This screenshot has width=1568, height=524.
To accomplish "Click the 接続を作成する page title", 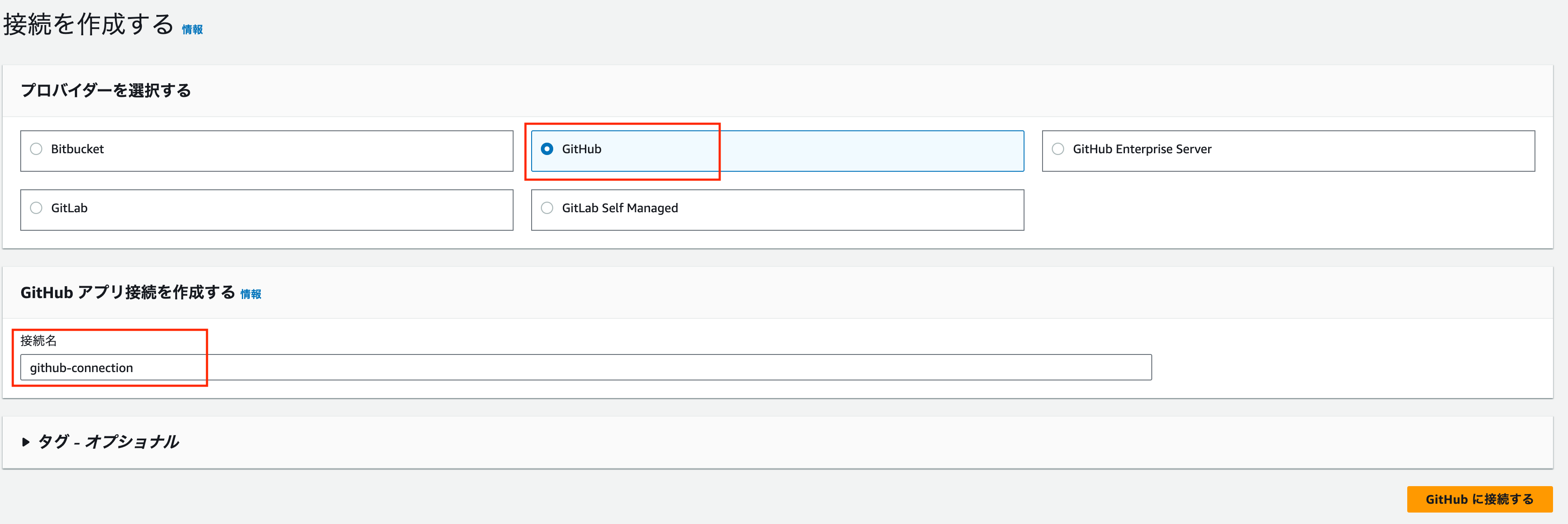I will pos(89,25).
